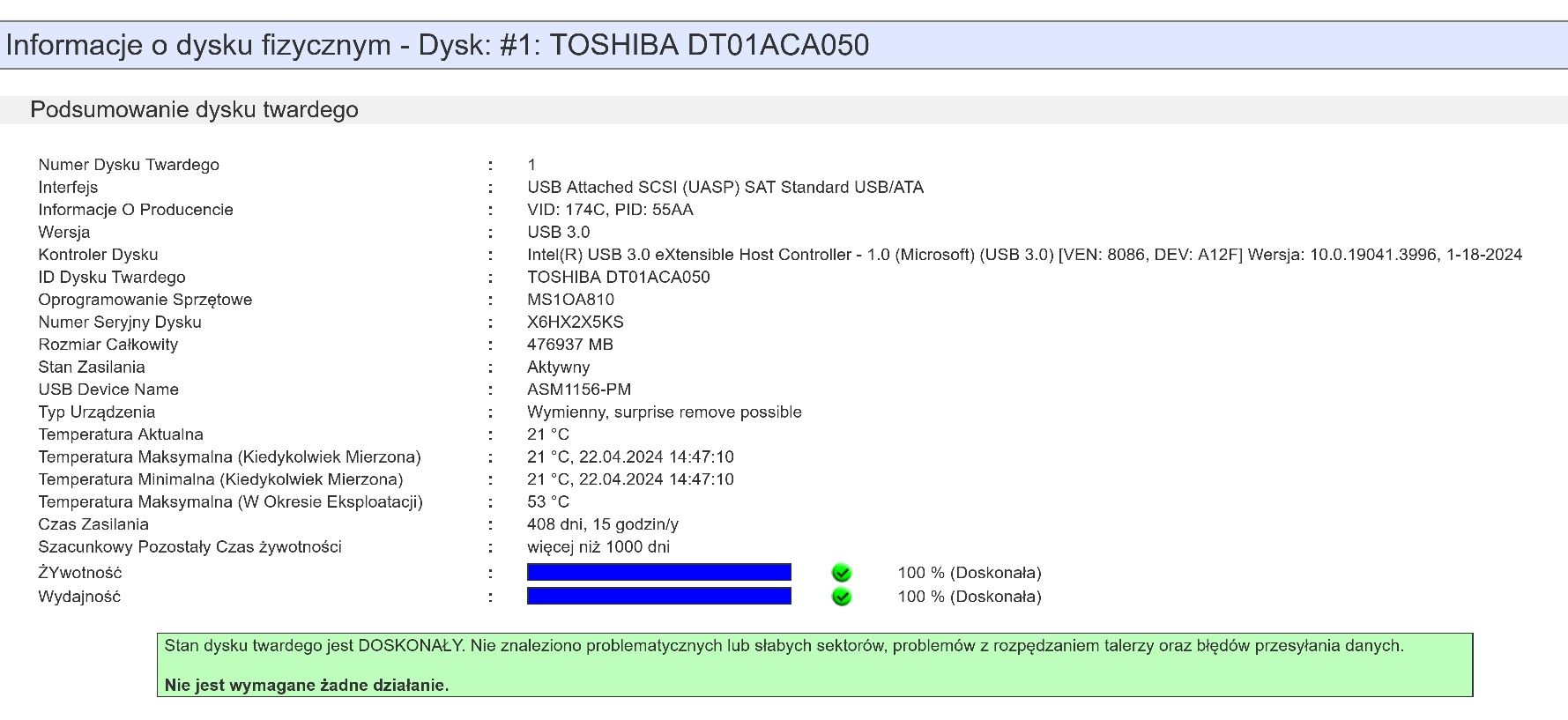The width and height of the screenshot is (1568, 720).
Task: Click the 'Typ Urządzenia' label
Action: click(96, 412)
